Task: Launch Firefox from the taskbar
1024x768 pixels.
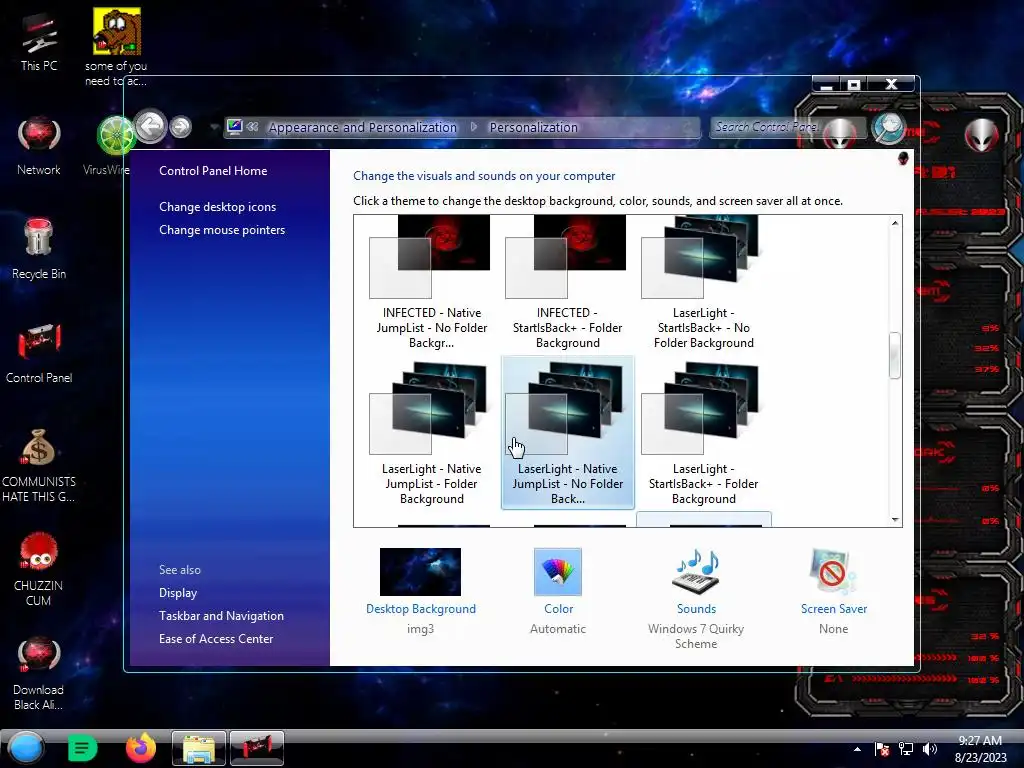Action: click(x=141, y=748)
